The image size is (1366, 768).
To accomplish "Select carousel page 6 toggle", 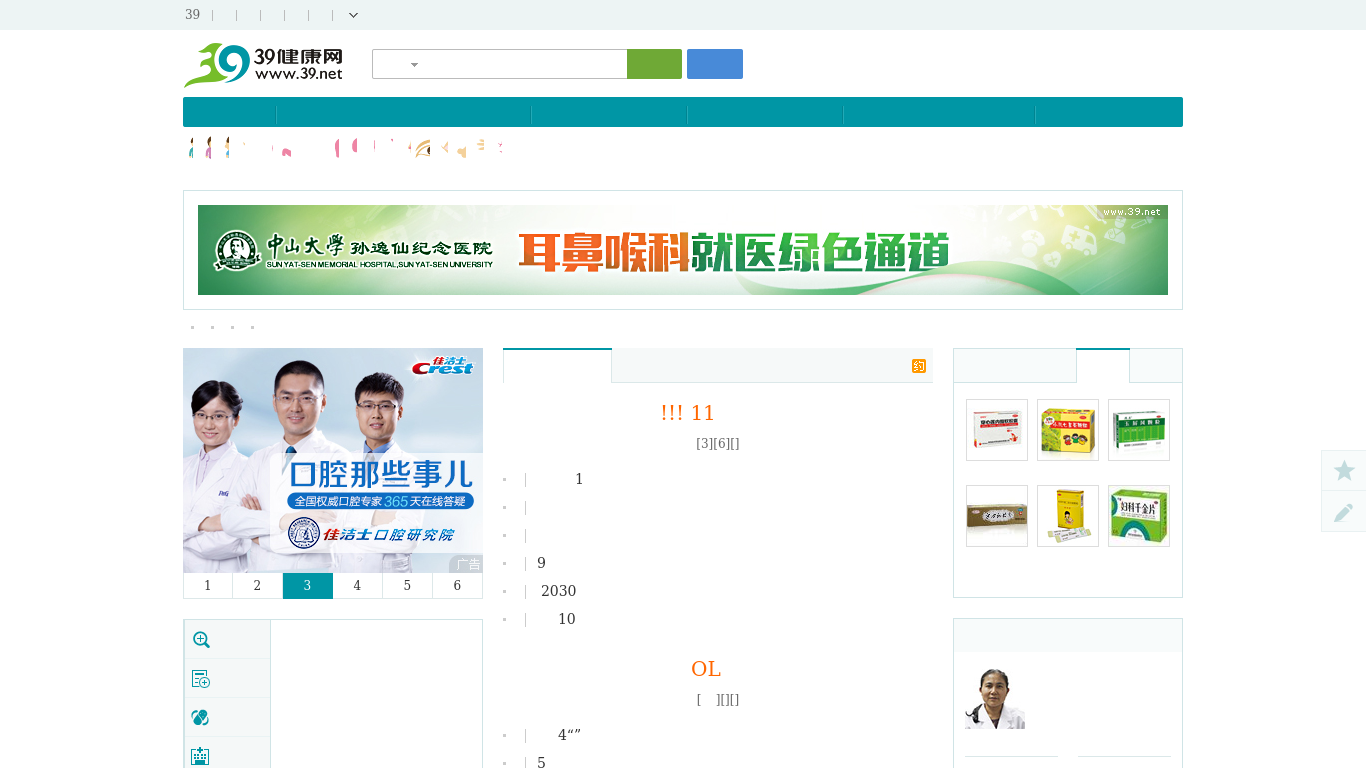I will (457, 585).
